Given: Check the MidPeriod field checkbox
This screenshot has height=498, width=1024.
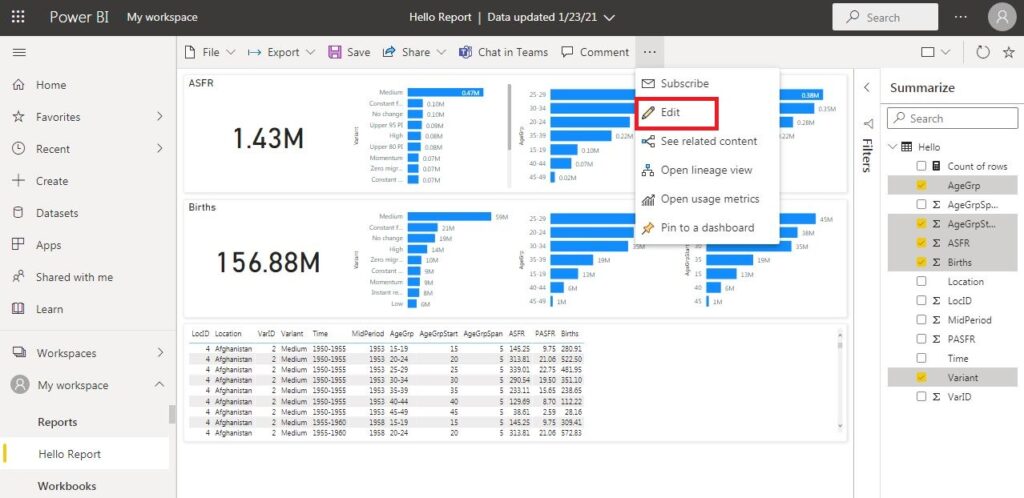Looking at the screenshot, I should (921, 320).
